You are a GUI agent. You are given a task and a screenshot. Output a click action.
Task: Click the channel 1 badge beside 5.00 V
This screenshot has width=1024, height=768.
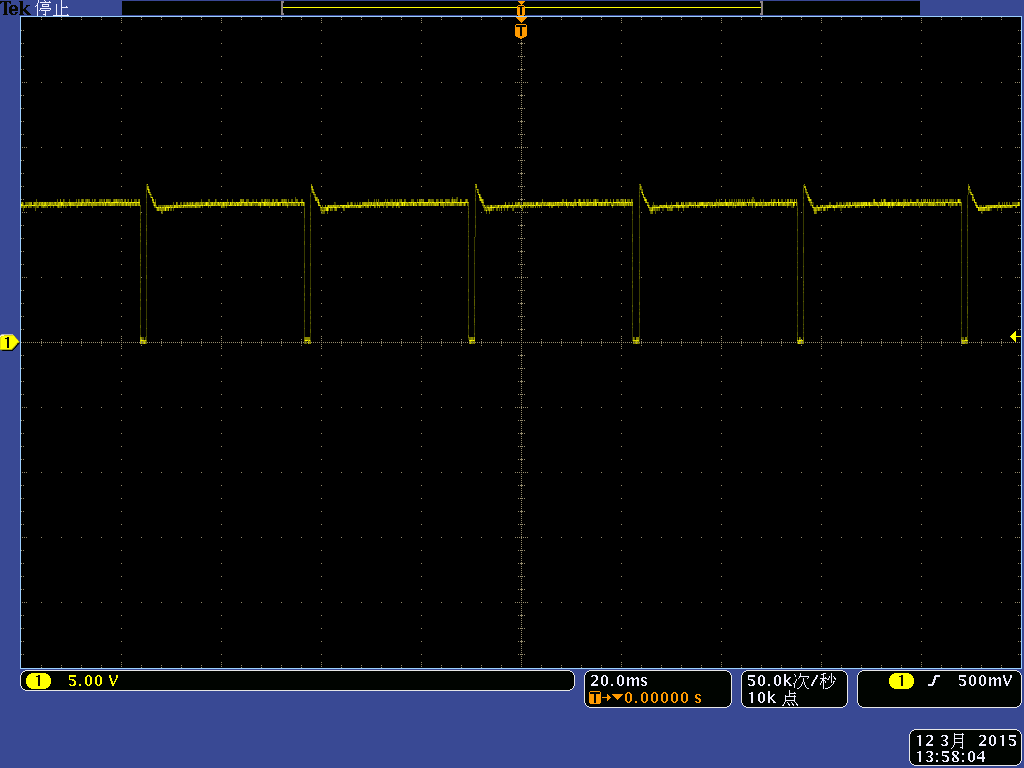coord(38,681)
